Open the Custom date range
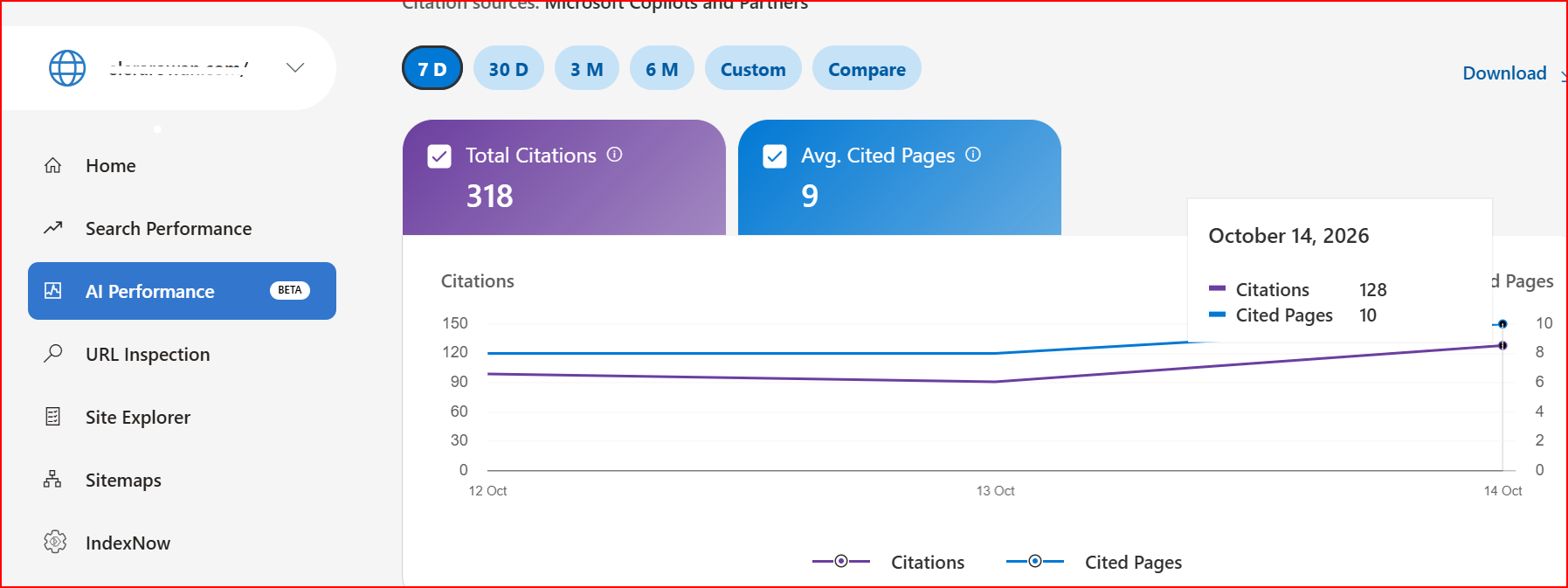This screenshot has width=1568, height=588. click(x=753, y=68)
